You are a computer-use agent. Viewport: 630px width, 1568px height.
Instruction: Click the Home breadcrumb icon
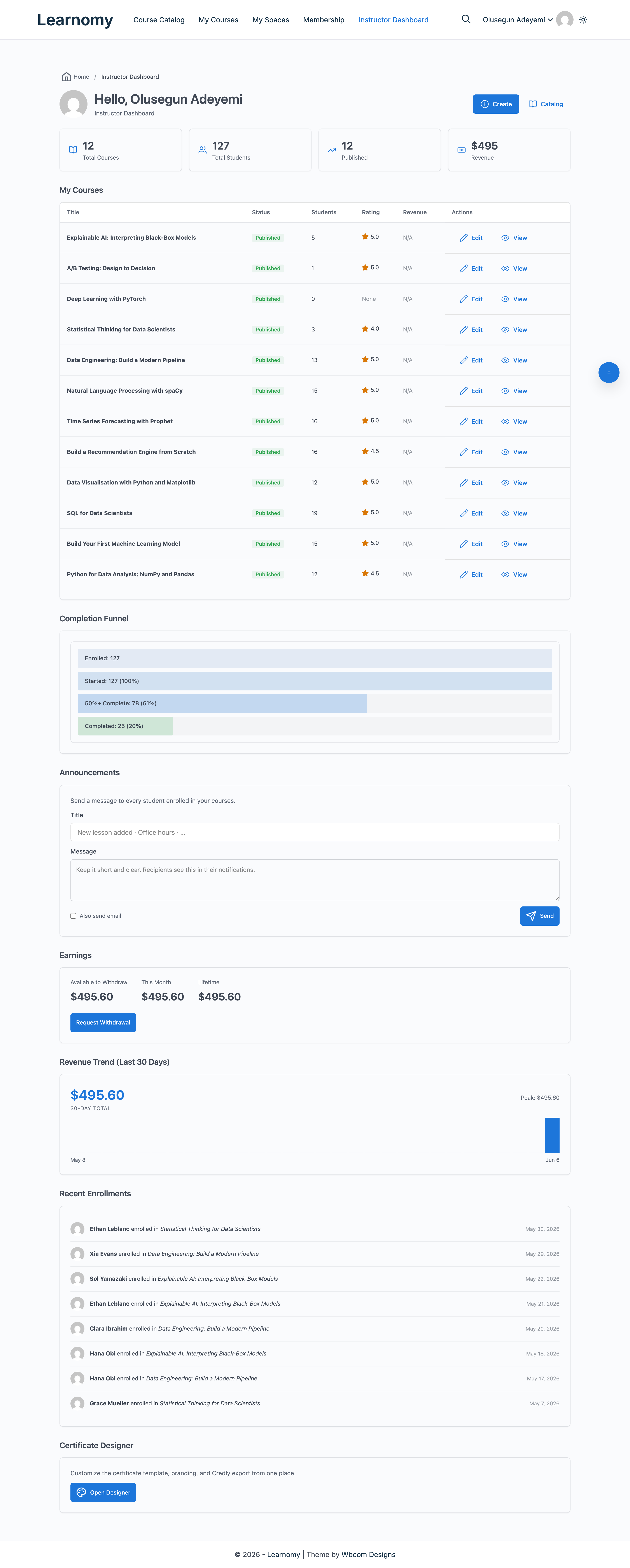[66, 77]
